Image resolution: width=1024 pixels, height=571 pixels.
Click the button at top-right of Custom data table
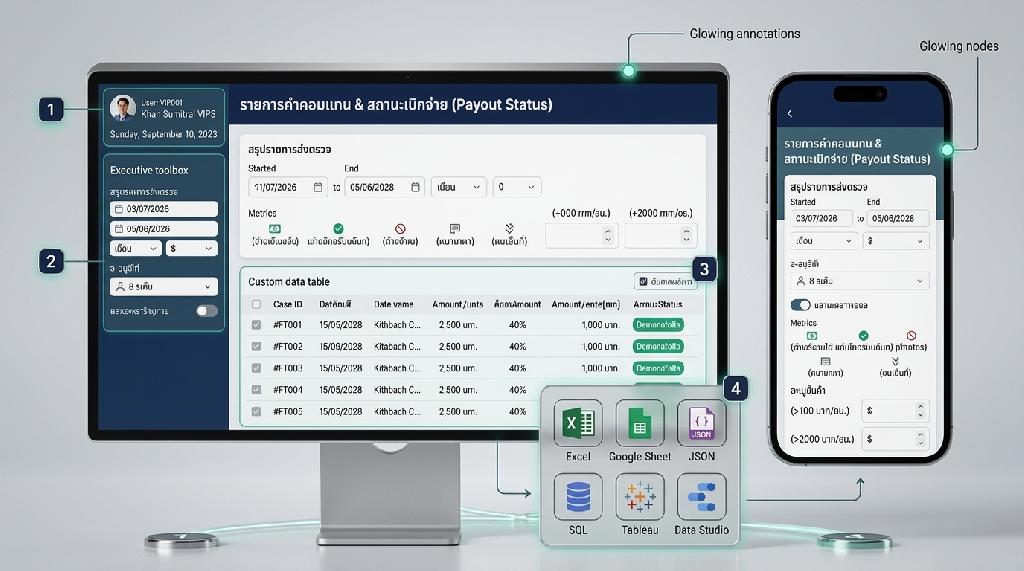pos(665,282)
